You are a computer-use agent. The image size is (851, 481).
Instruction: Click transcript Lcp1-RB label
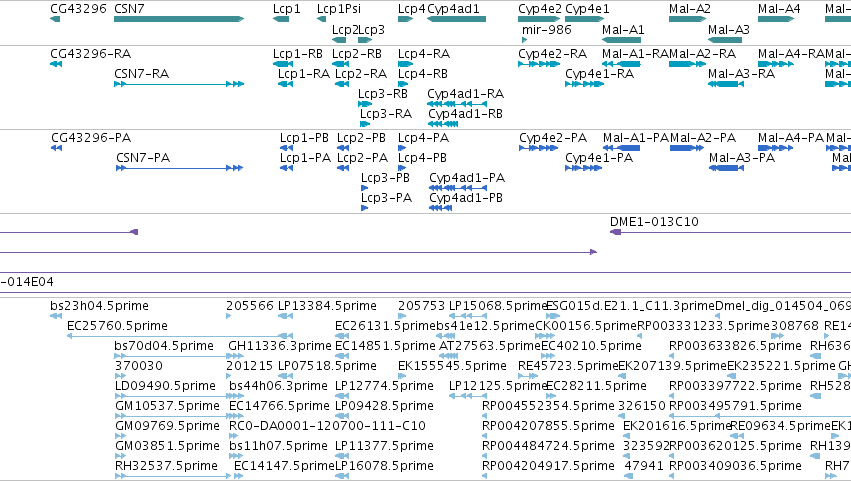[x=298, y=54]
